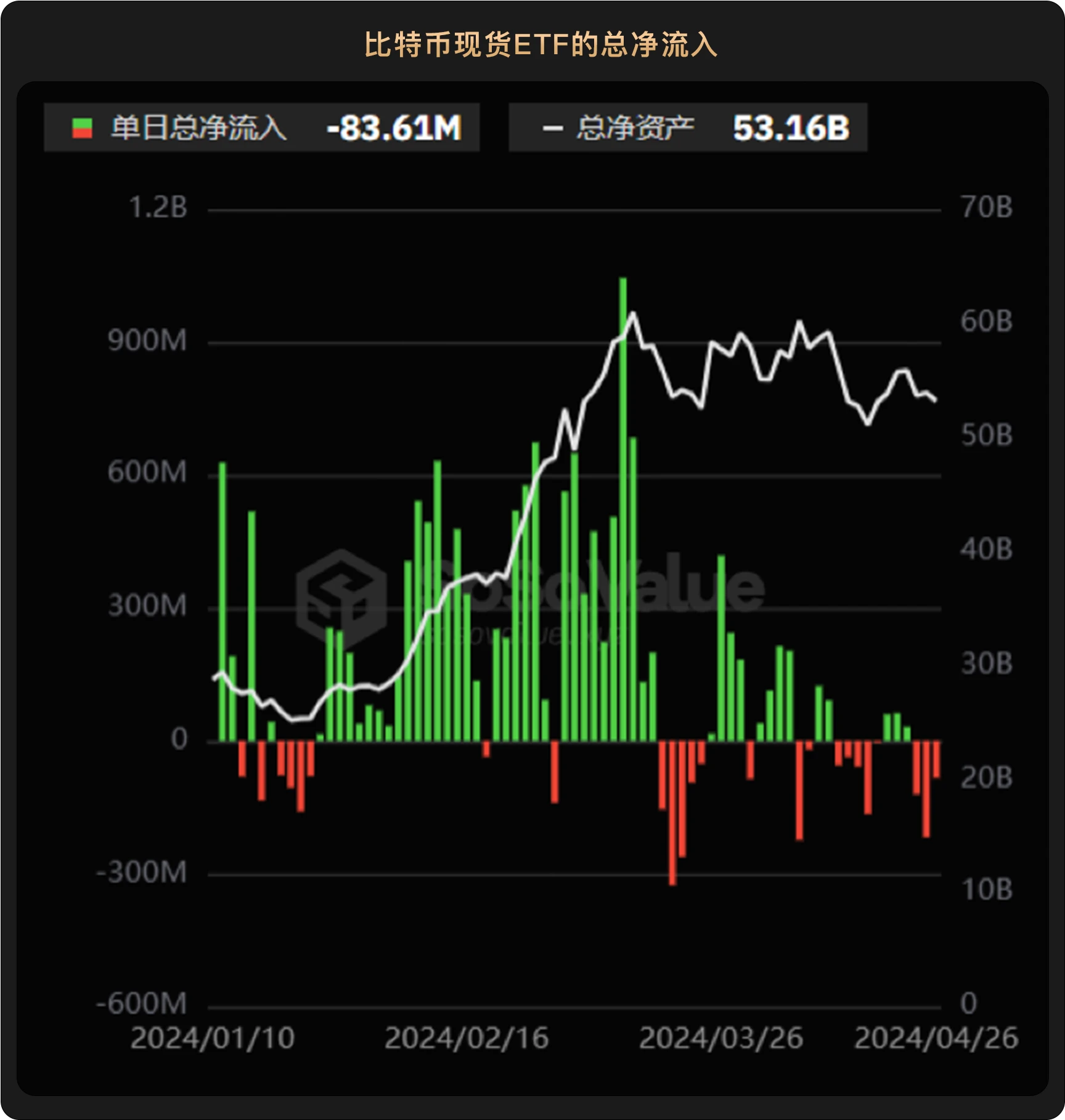Viewport: 1065px width, 1120px height.
Task: Click the 2024/03/26 date label
Action: pos(720,1038)
